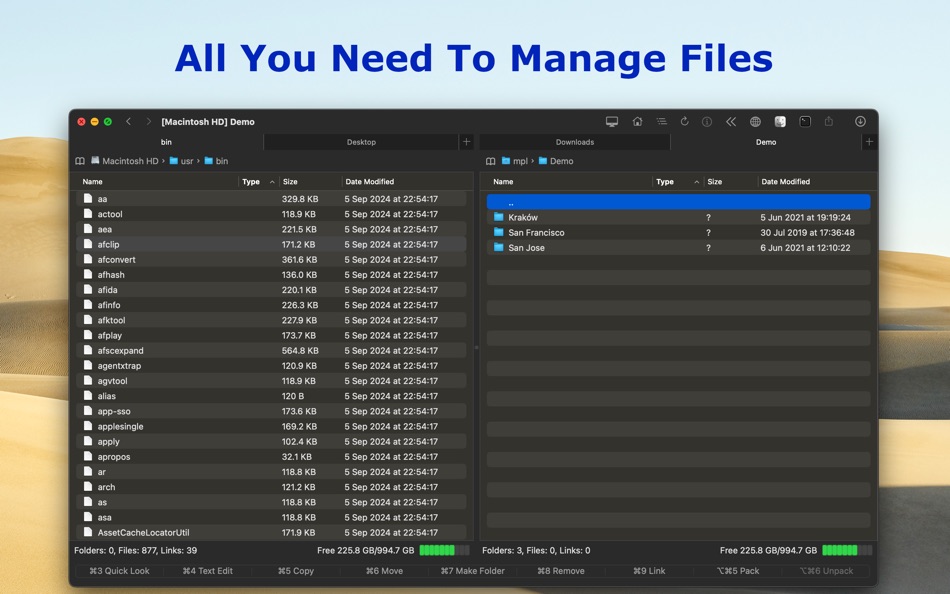Image resolution: width=950 pixels, height=594 pixels.
Task: Click the Share icon in the toolbar
Action: tap(829, 122)
